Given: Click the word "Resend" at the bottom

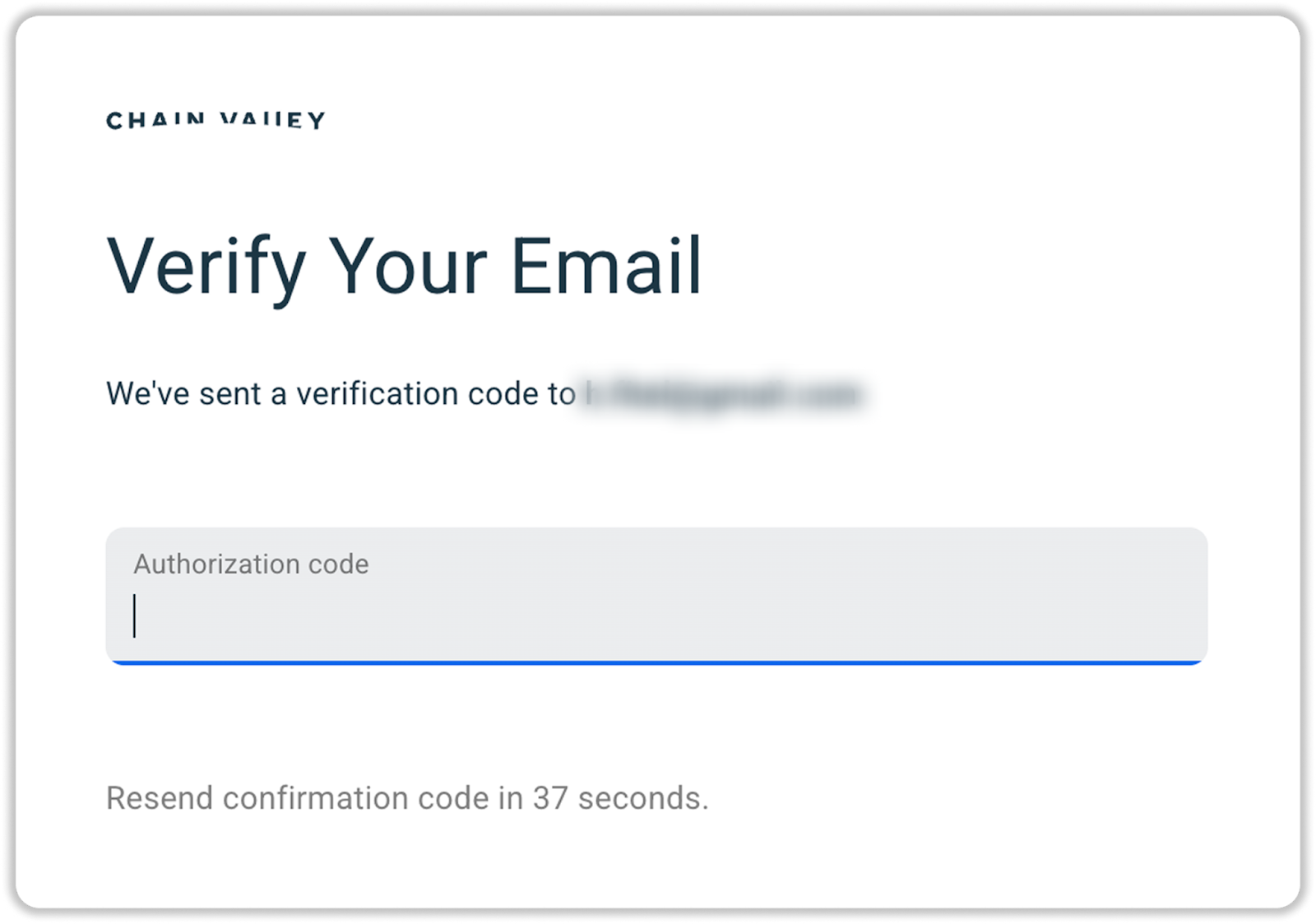Looking at the screenshot, I should tap(160, 798).
